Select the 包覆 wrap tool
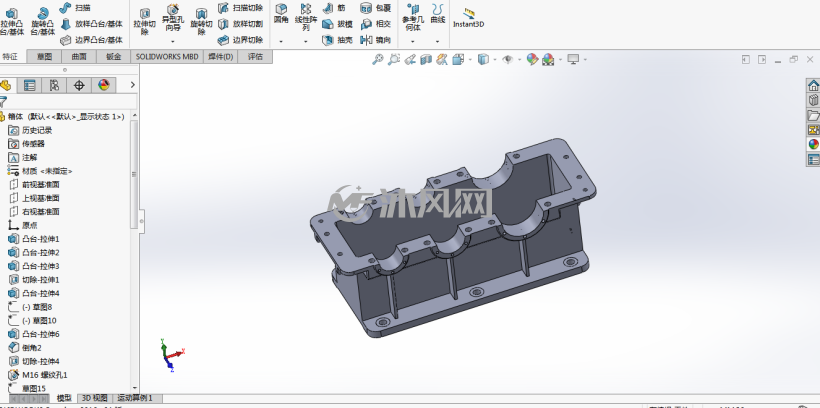The image size is (820, 408). click(x=375, y=8)
